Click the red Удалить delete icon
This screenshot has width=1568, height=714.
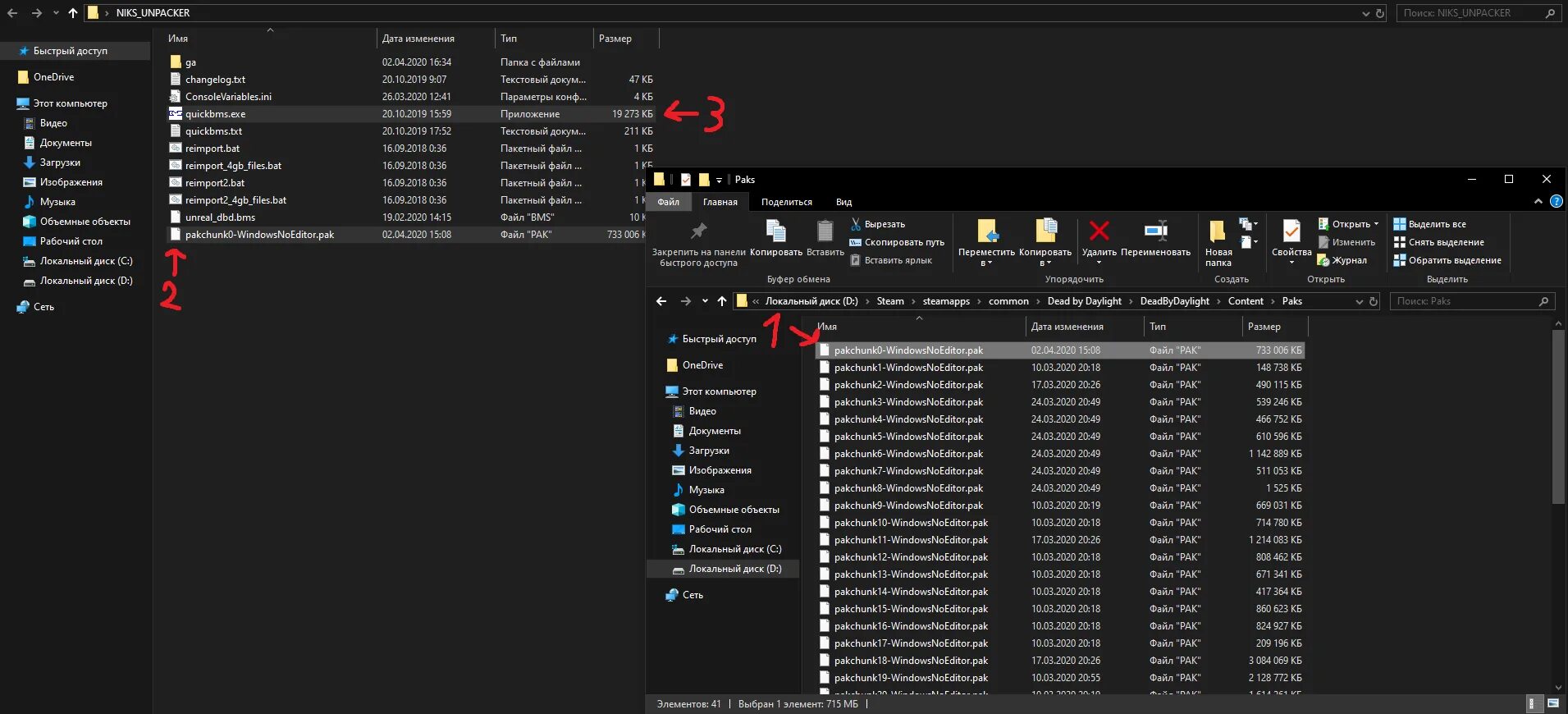tap(1099, 231)
